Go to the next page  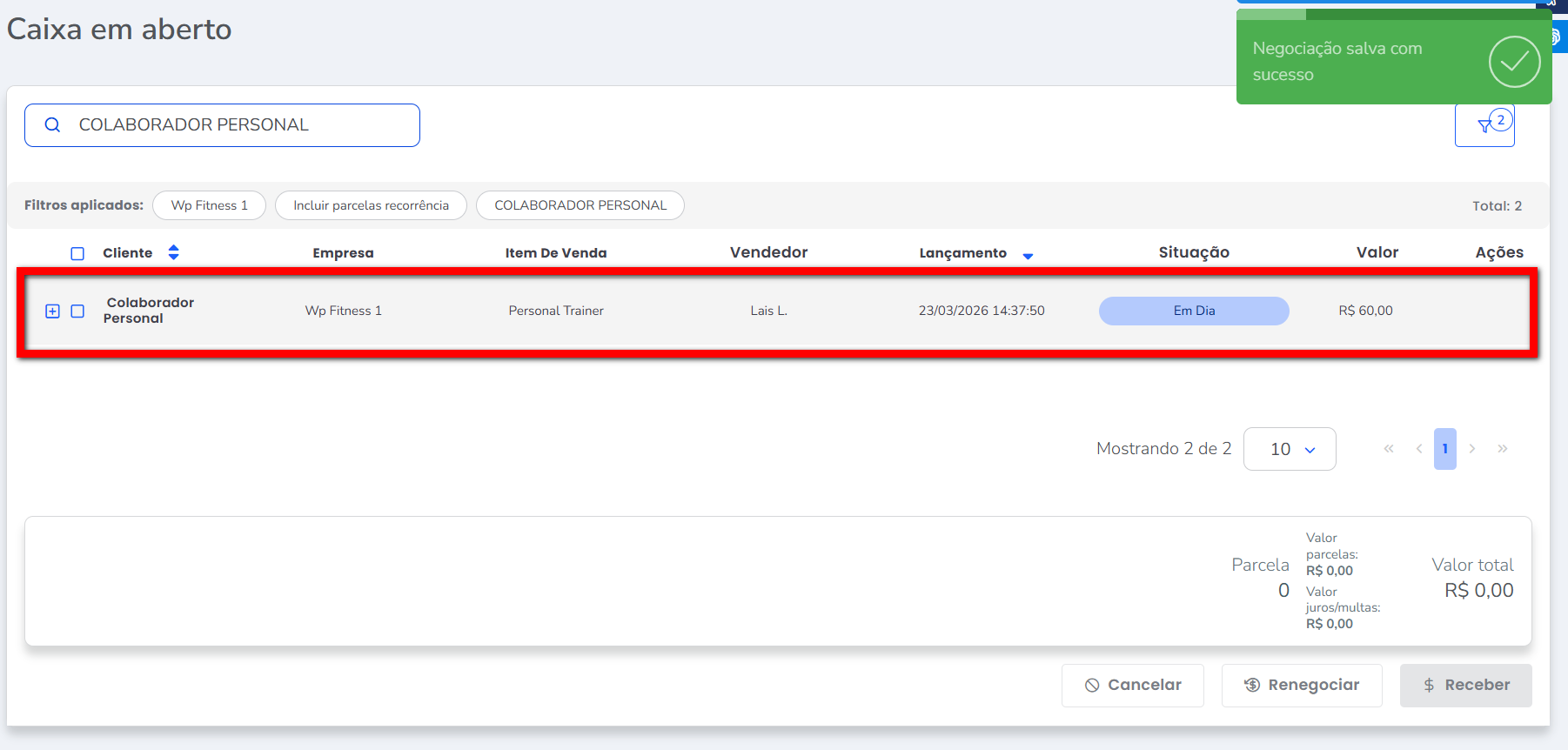point(1472,449)
